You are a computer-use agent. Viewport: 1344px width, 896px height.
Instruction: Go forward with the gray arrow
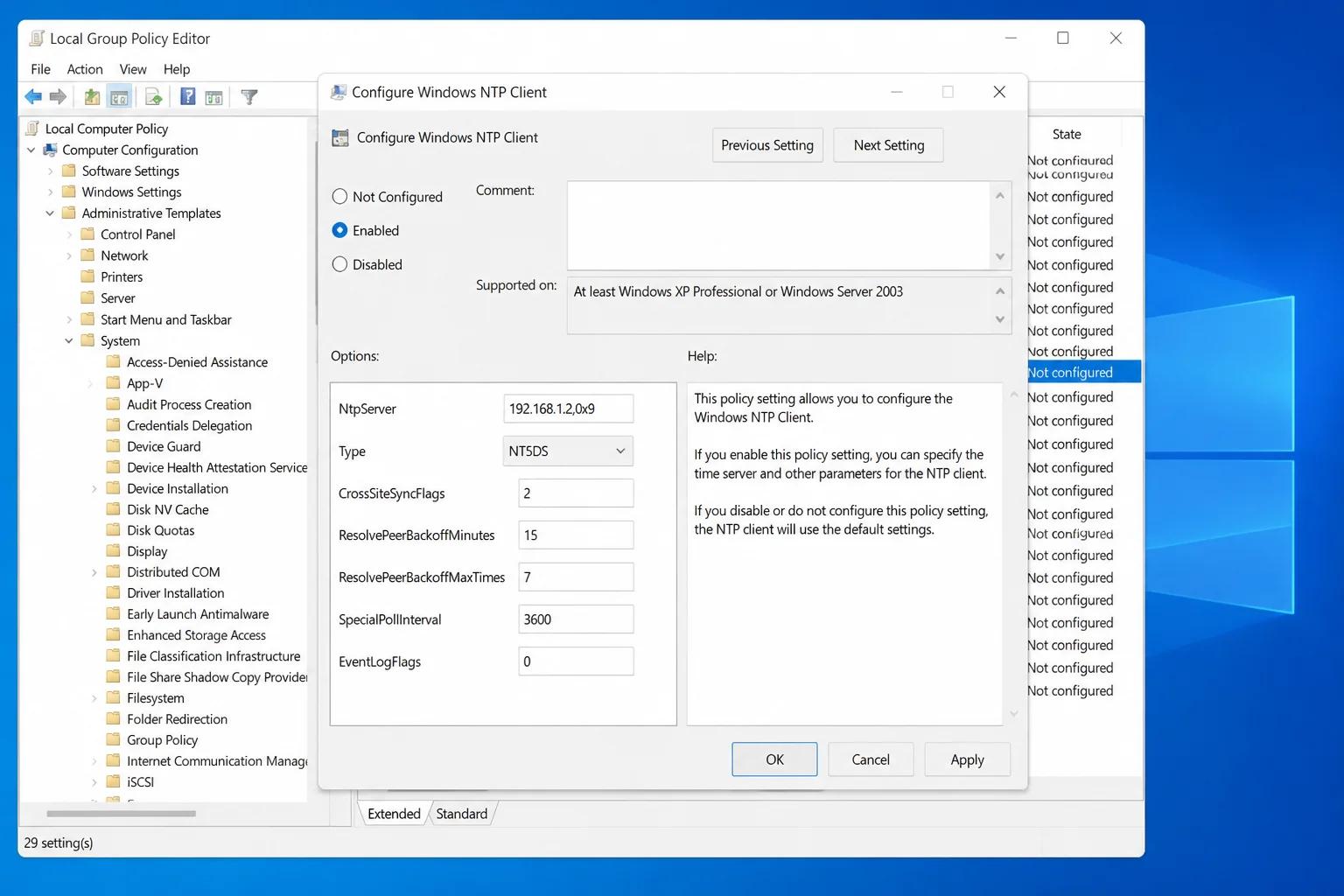click(58, 97)
